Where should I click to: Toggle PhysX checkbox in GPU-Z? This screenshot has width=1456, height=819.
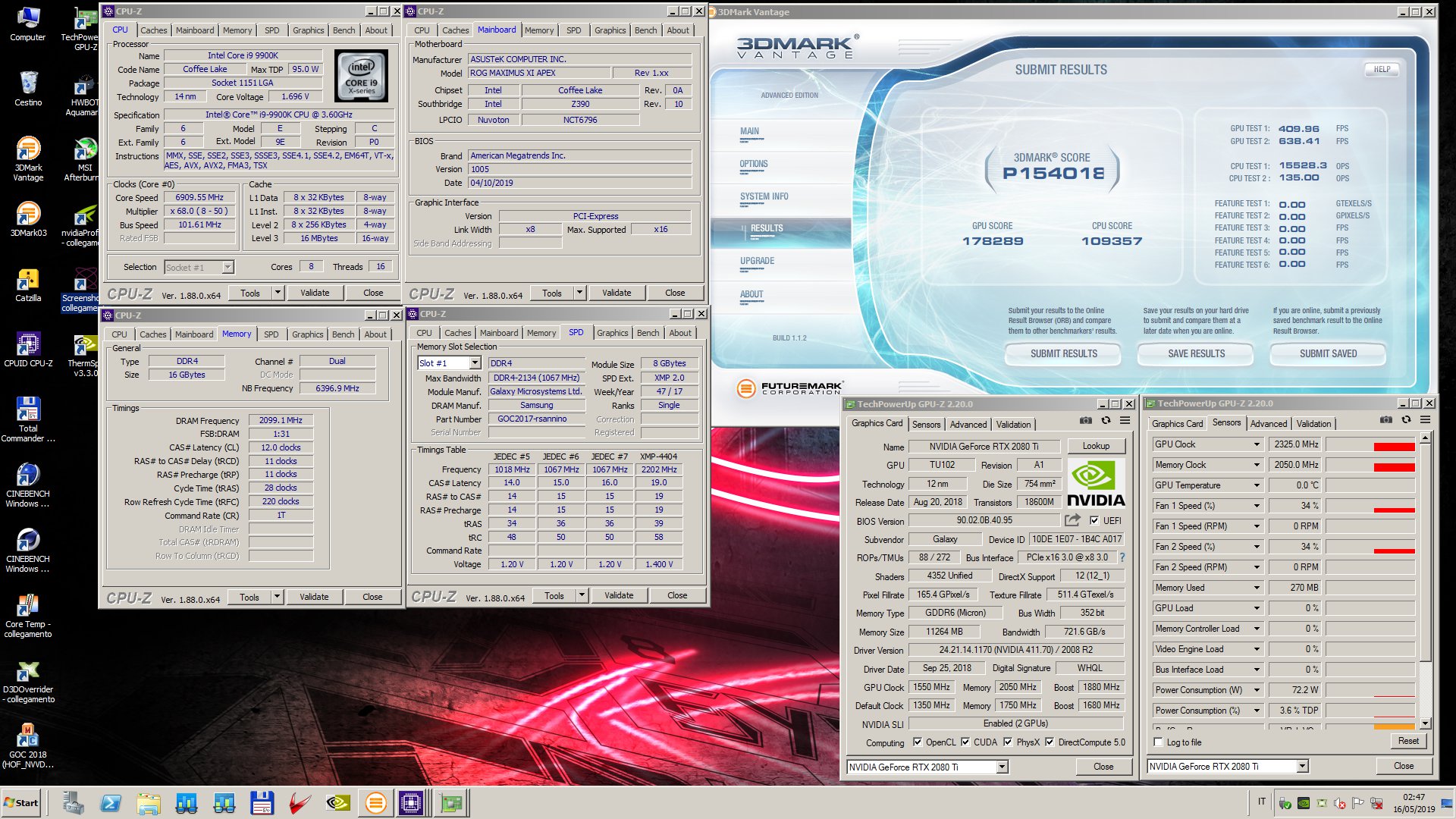pyautogui.click(x=1008, y=742)
